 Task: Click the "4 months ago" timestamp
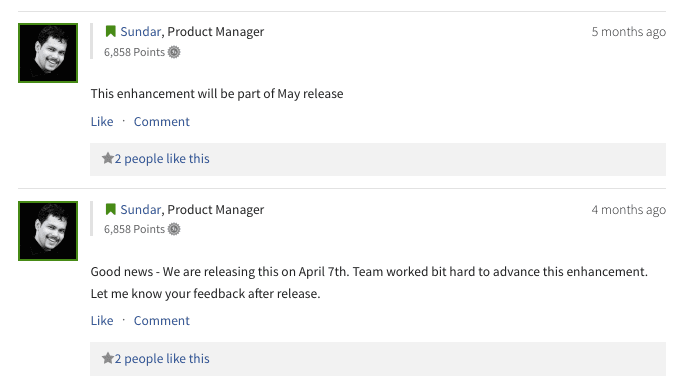tap(629, 210)
